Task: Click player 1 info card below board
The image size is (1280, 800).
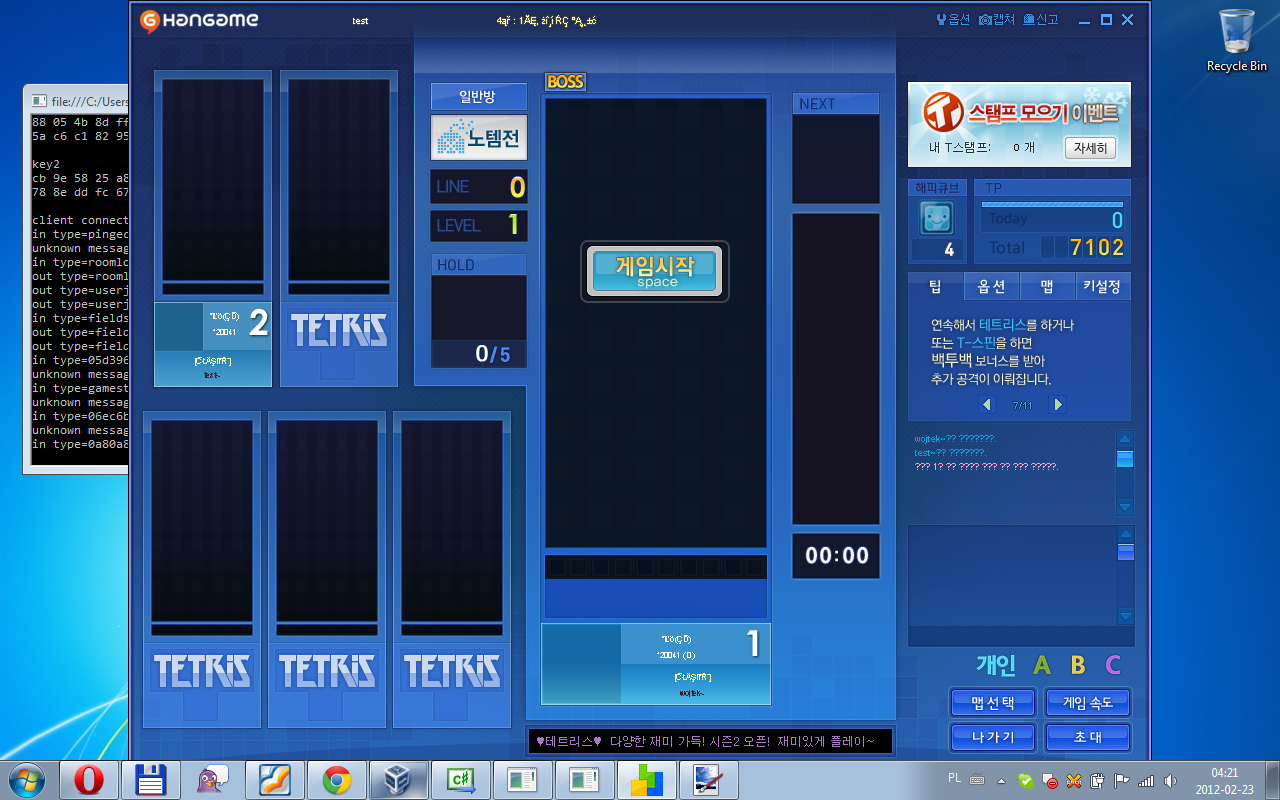Action: [656, 664]
